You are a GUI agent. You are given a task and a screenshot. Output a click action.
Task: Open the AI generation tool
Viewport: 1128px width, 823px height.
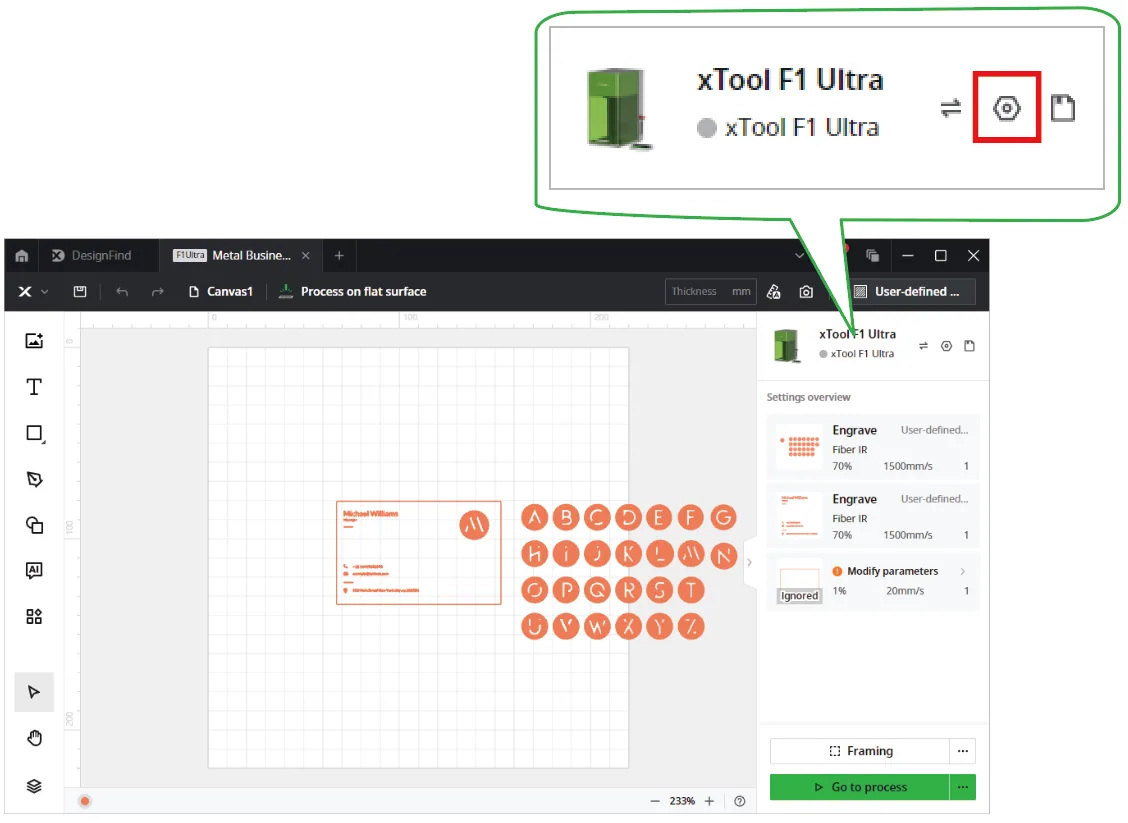pos(34,570)
